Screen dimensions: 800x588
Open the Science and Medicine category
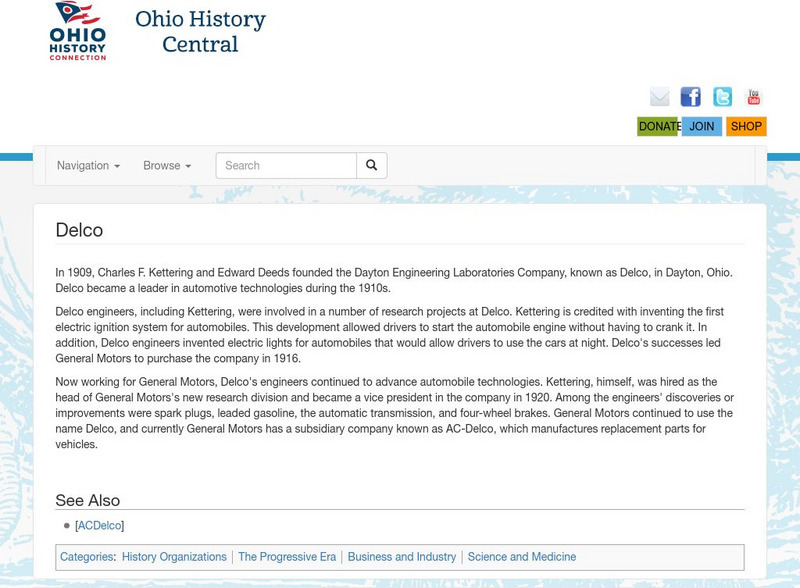click(x=522, y=556)
